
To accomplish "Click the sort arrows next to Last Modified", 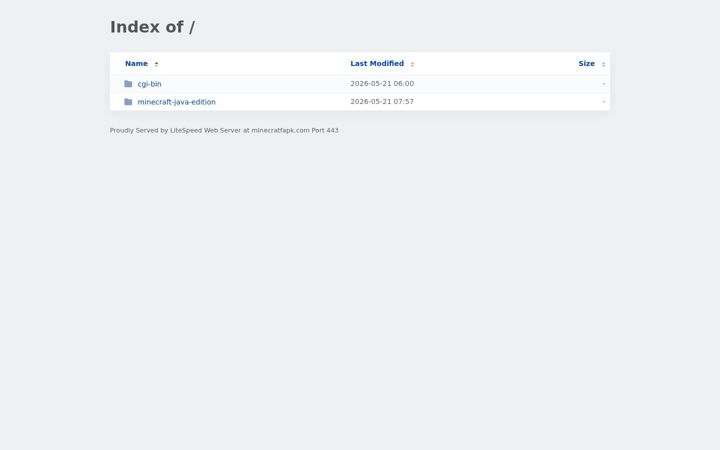I will click(412, 64).
